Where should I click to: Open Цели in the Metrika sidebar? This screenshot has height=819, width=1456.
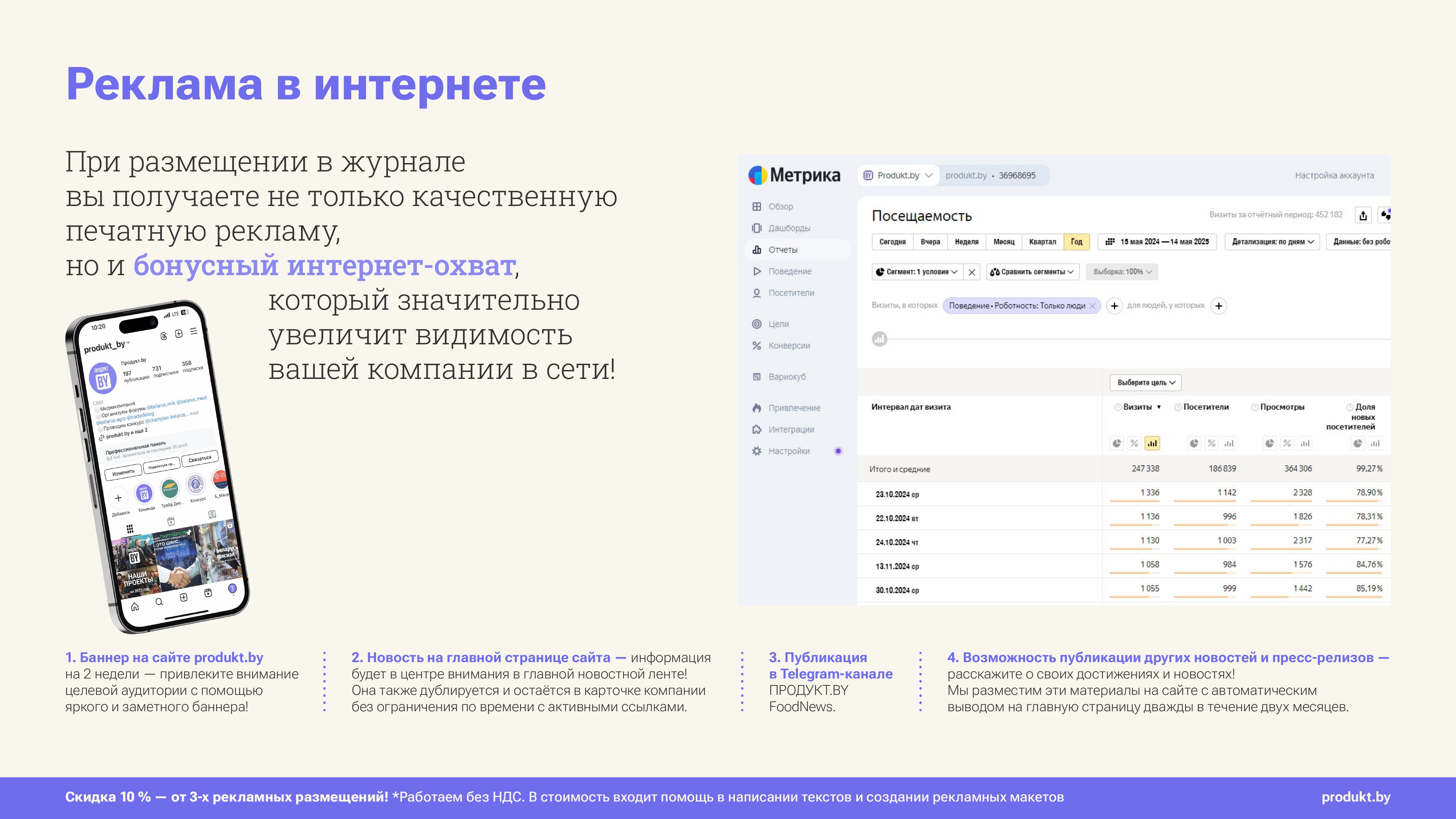click(770, 324)
